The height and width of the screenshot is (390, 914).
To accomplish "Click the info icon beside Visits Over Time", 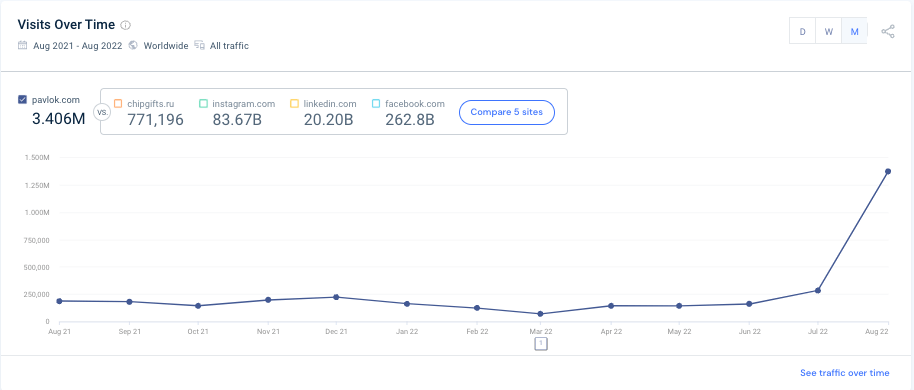I will pyautogui.click(x=126, y=25).
